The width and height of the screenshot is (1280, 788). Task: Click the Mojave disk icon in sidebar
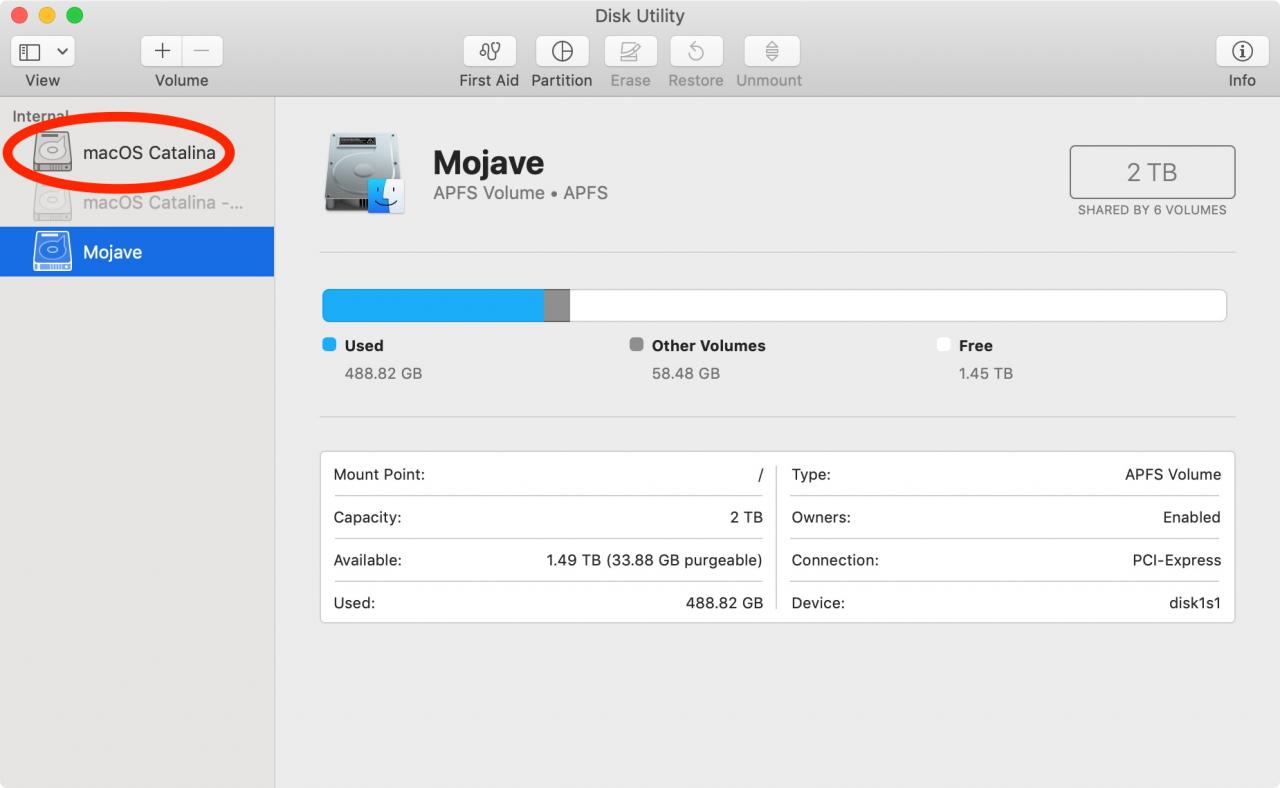pos(52,252)
